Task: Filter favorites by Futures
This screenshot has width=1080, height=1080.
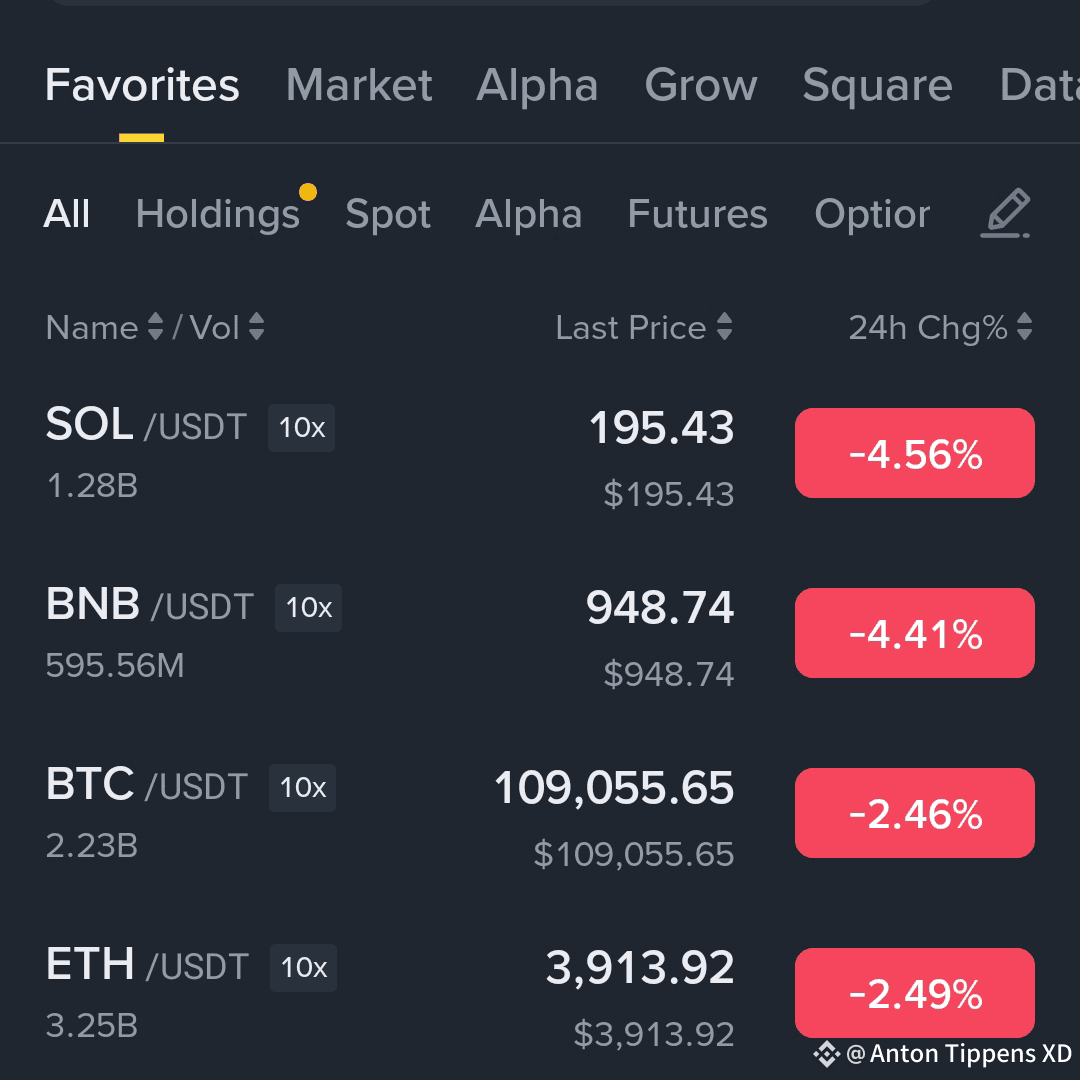Action: click(697, 214)
